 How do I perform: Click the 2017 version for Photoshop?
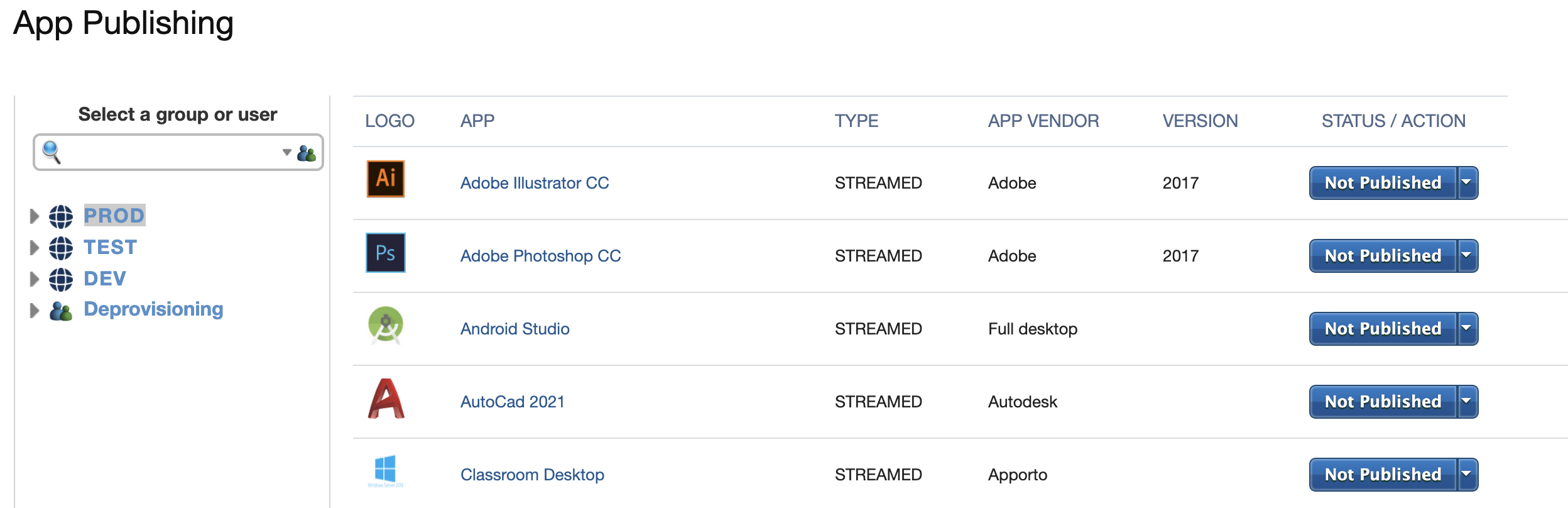[x=1180, y=256]
